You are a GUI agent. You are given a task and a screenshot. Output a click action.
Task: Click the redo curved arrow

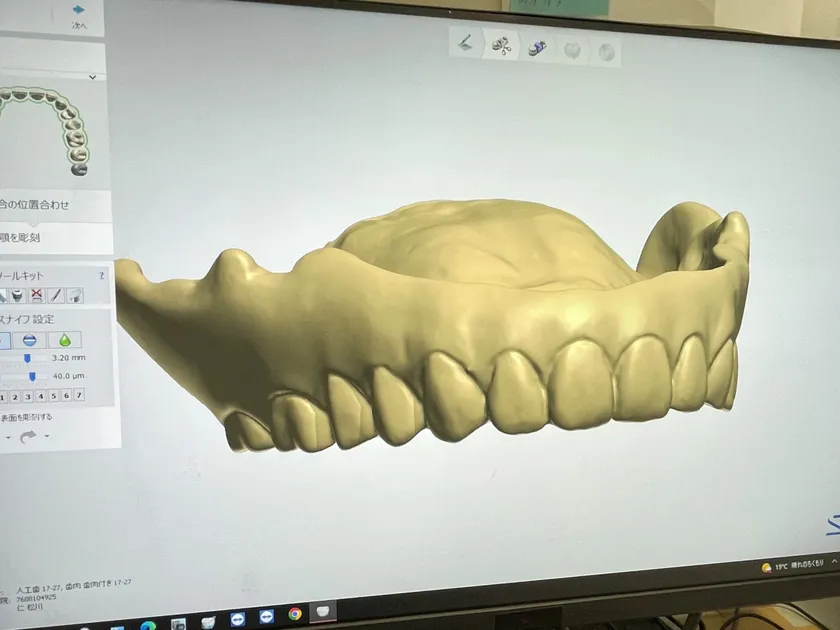28,437
